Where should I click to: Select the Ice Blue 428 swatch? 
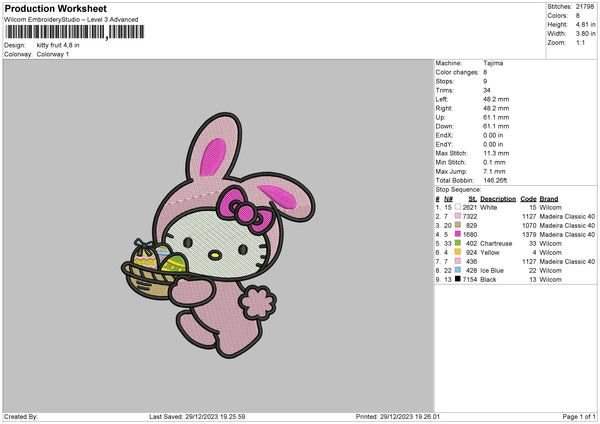(x=457, y=270)
